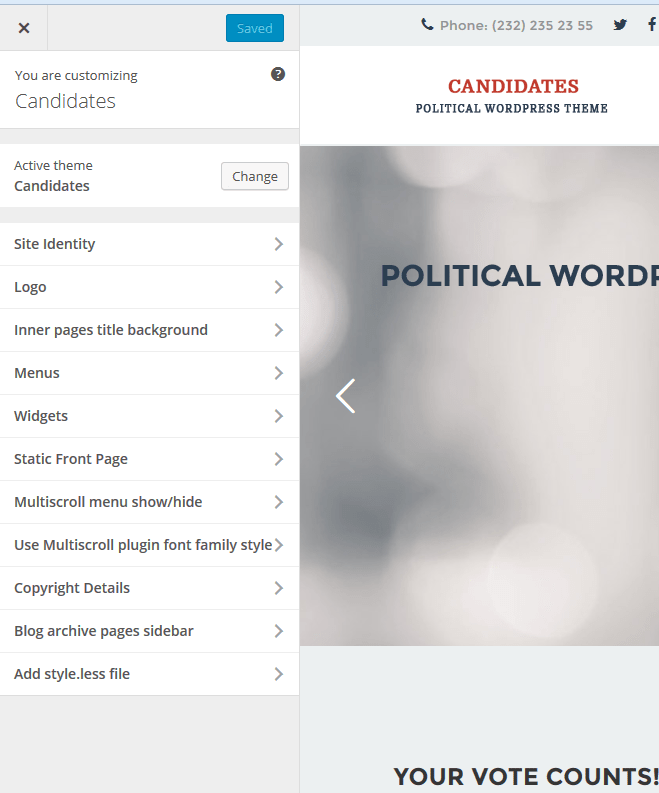659x793 pixels.
Task: Expand the Widgets section chevron
Action: click(x=278, y=416)
